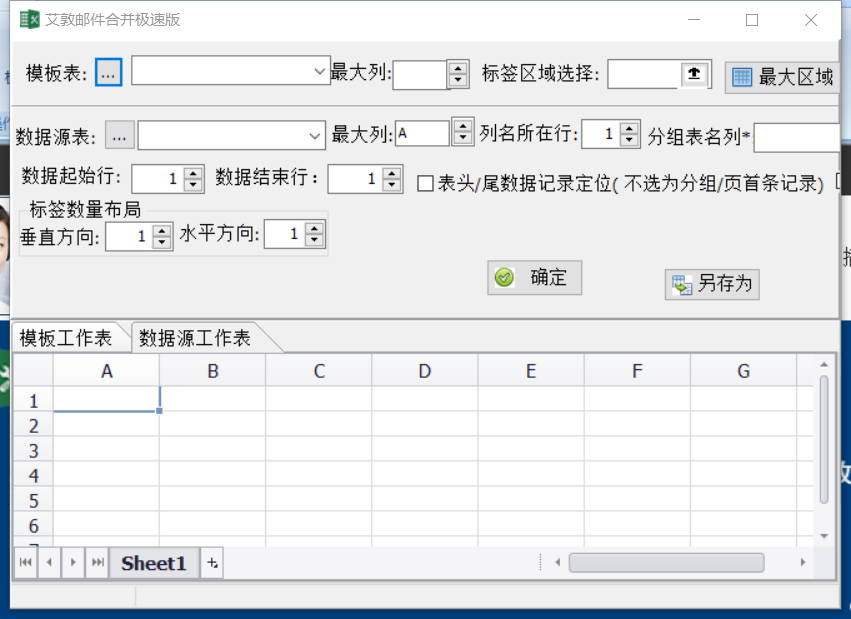Switch to 数据源工作表 tab
Screen dimensions: 851x619
click(x=195, y=338)
